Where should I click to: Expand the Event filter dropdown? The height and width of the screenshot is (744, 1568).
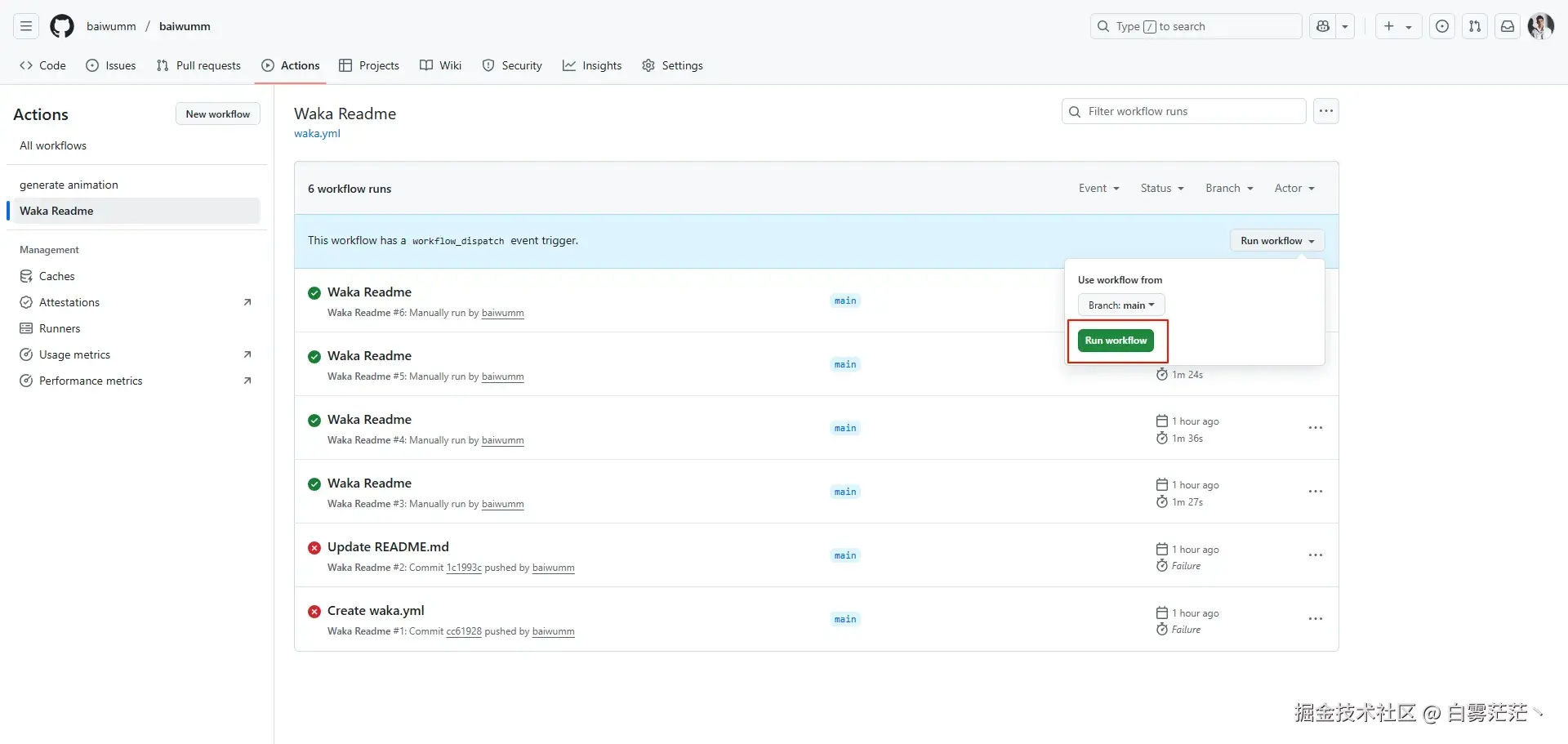tap(1098, 188)
